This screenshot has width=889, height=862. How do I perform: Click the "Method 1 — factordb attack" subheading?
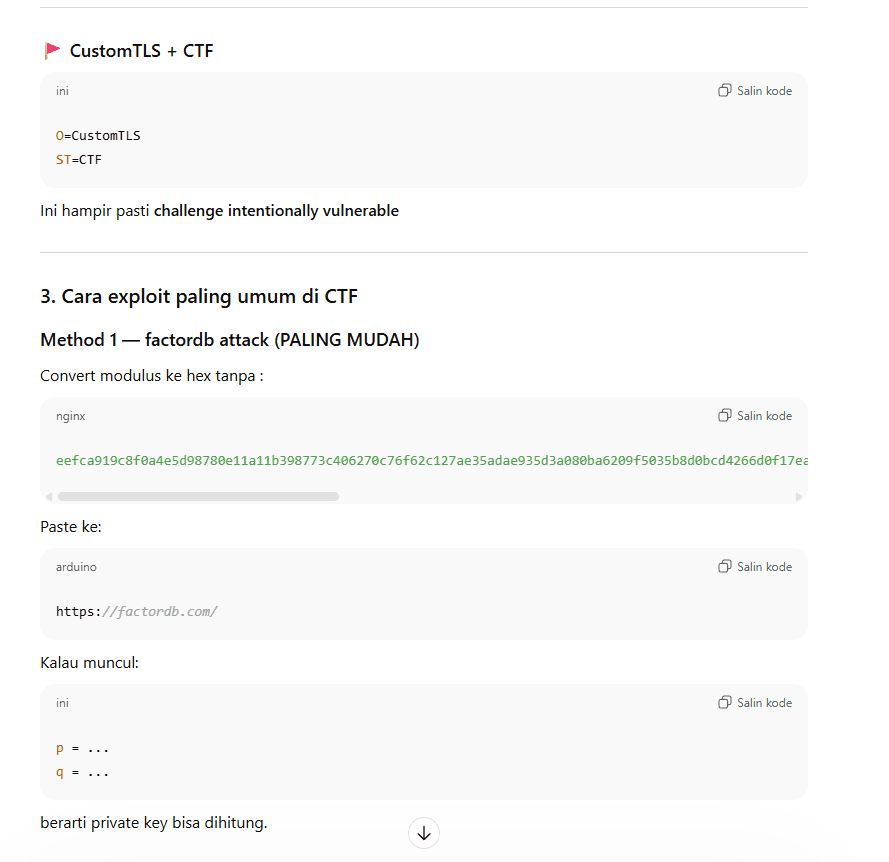[229, 340]
